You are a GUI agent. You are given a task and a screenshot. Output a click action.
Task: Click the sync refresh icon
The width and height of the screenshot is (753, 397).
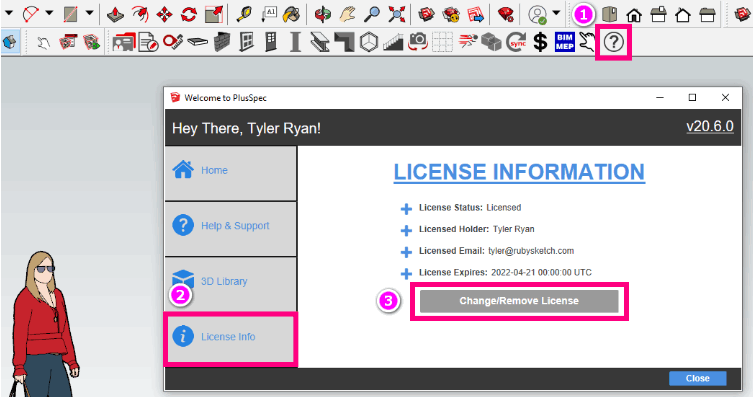516,42
